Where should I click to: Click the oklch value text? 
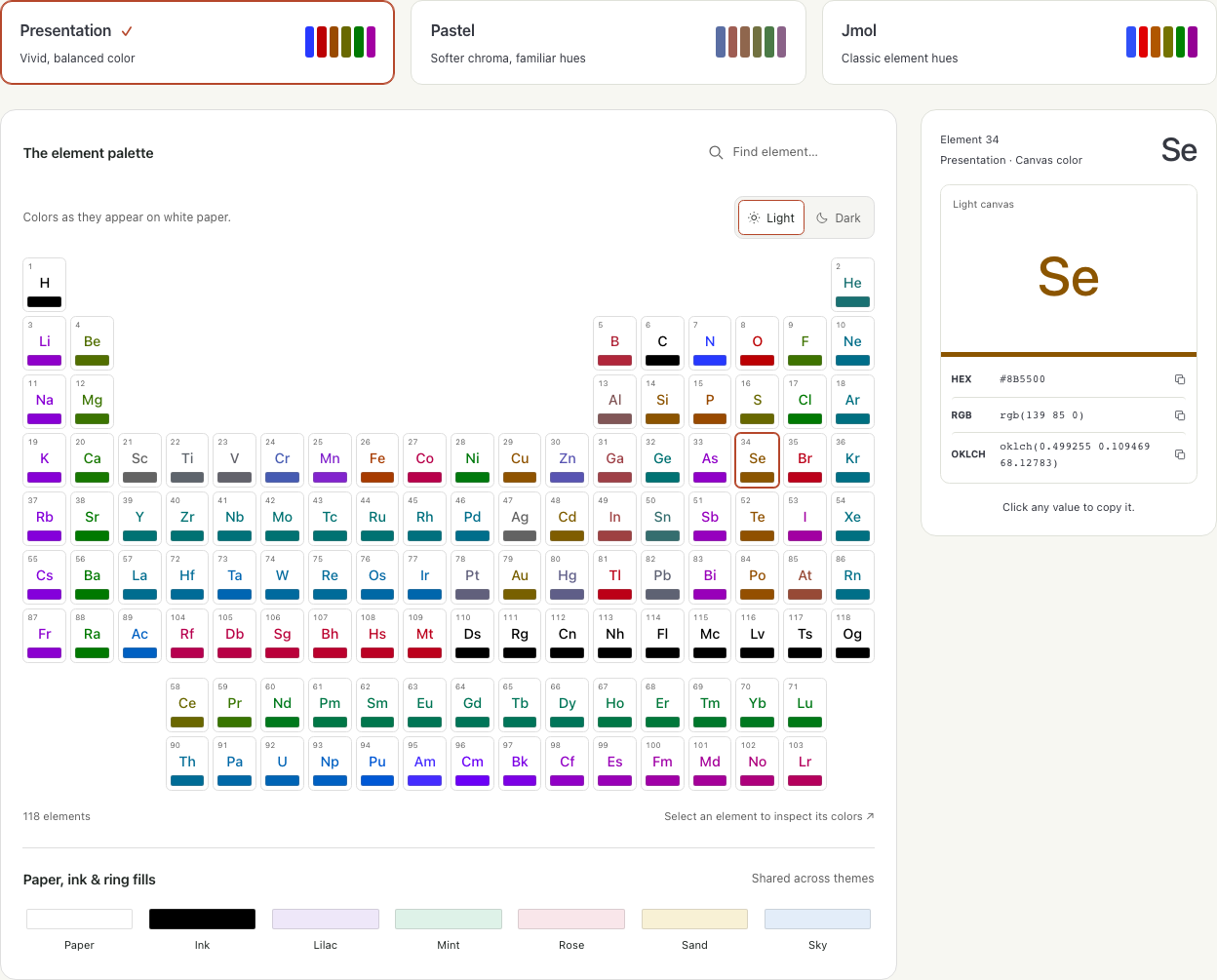(1075, 454)
